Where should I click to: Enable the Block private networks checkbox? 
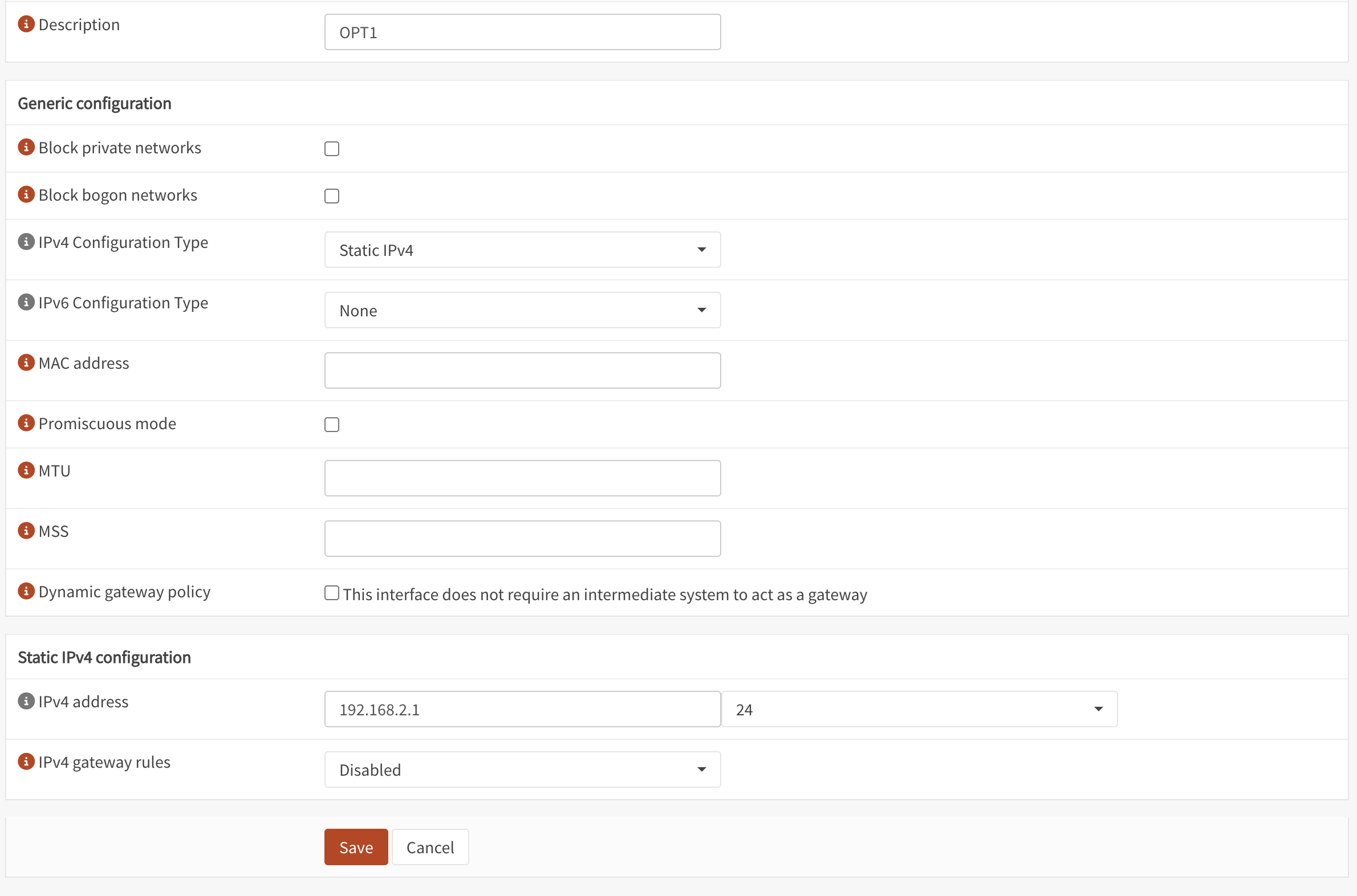point(331,149)
